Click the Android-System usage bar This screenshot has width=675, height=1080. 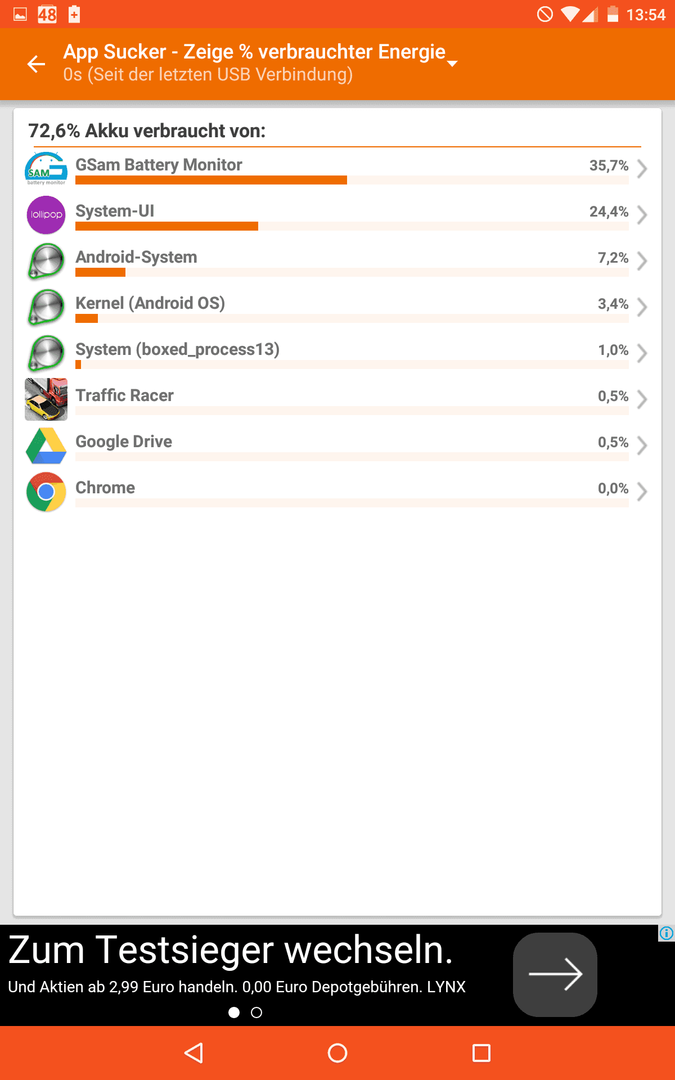pyautogui.click(x=352, y=273)
